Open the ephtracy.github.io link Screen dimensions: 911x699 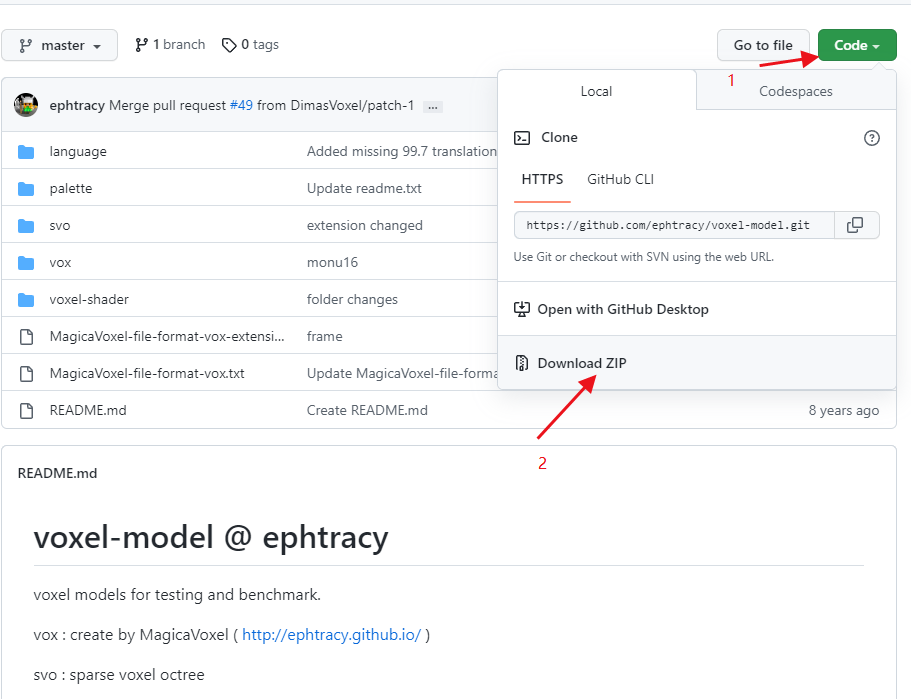(x=331, y=634)
